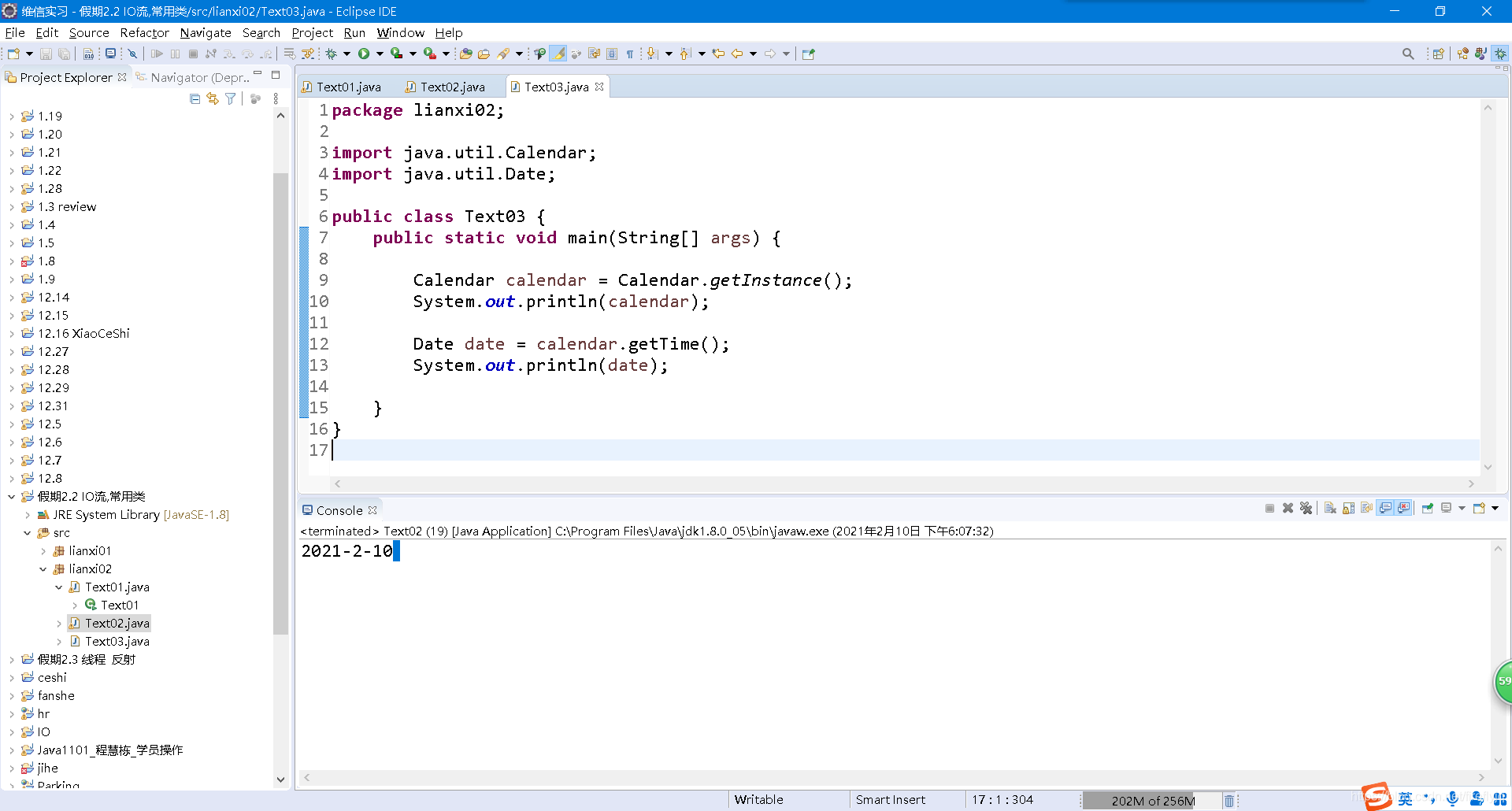Image resolution: width=1512 pixels, height=811 pixels.
Task: Open the File menu
Action: tap(15, 32)
